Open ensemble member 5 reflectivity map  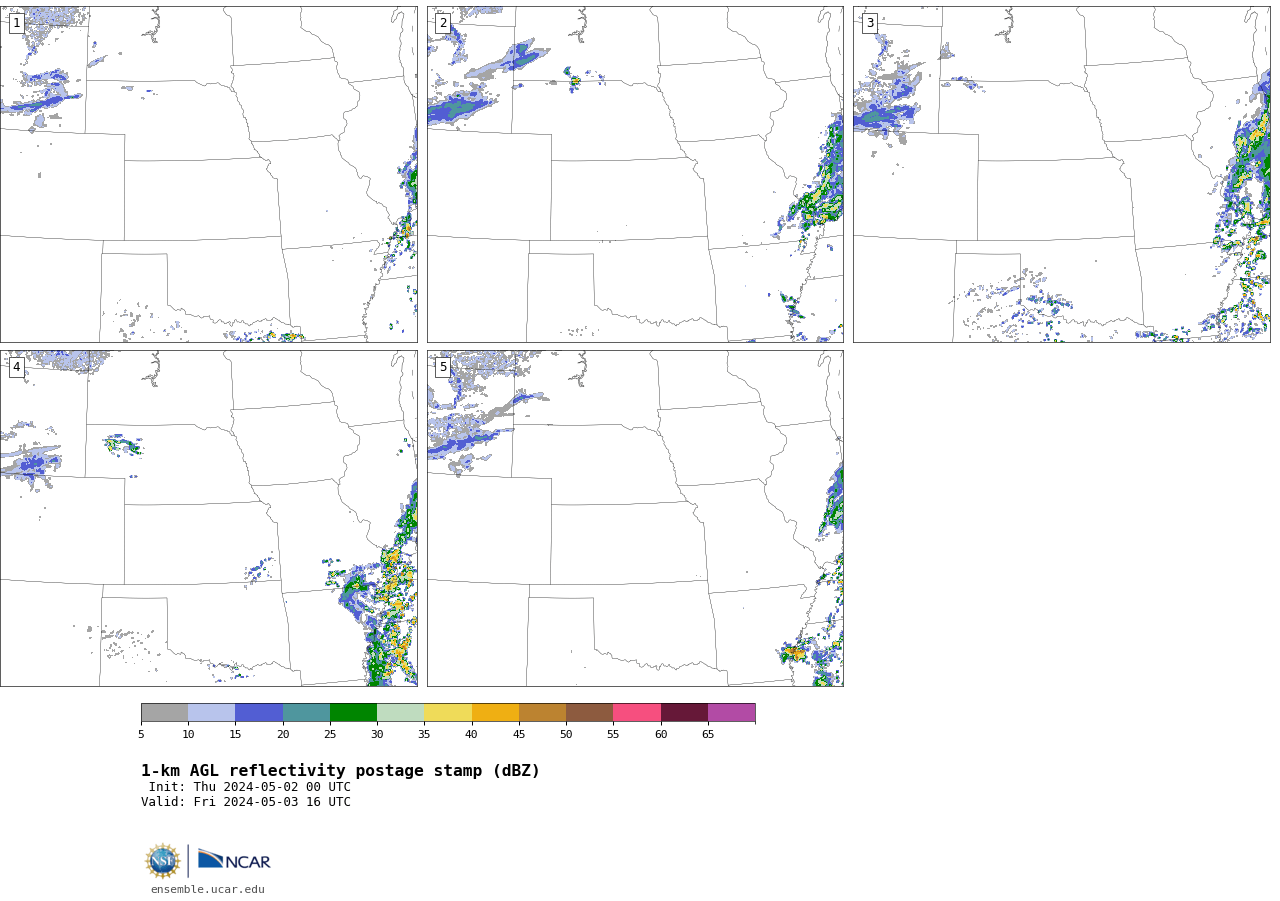point(635,518)
